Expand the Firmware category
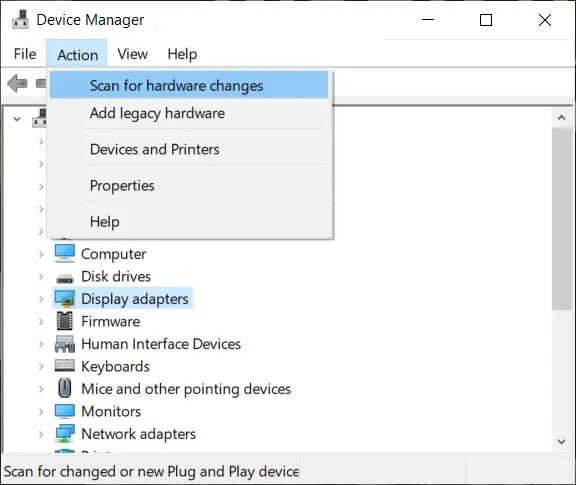Screen dimensions: 576x485 pos(41,321)
